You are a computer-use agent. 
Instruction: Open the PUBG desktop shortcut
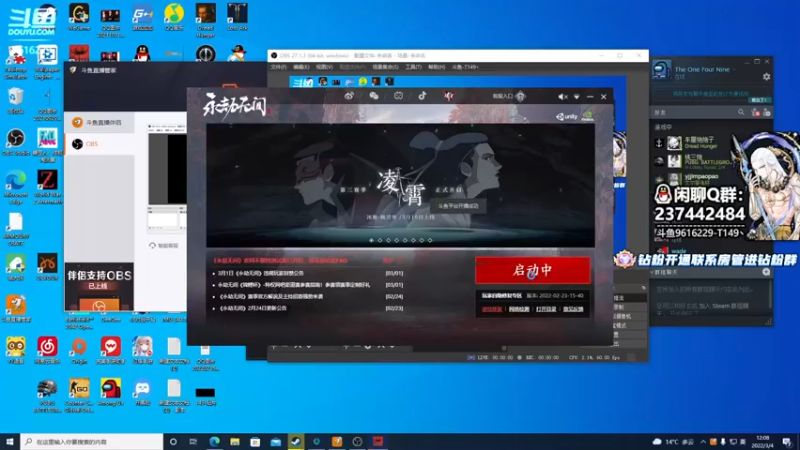[47, 395]
